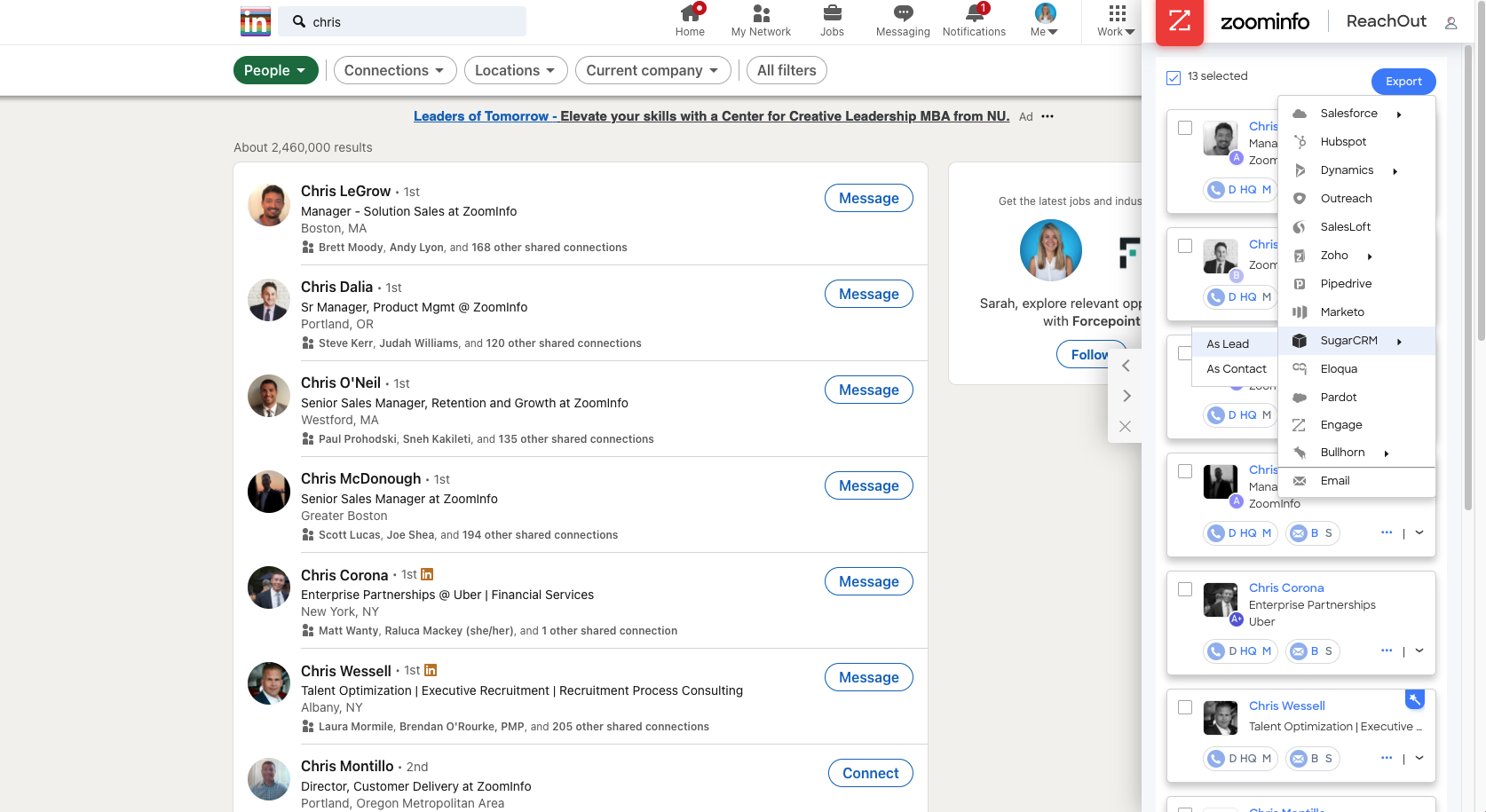Expand Chris Wessell card chevron
The height and width of the screenshot is (812, 1486).
click(1419, 758)
